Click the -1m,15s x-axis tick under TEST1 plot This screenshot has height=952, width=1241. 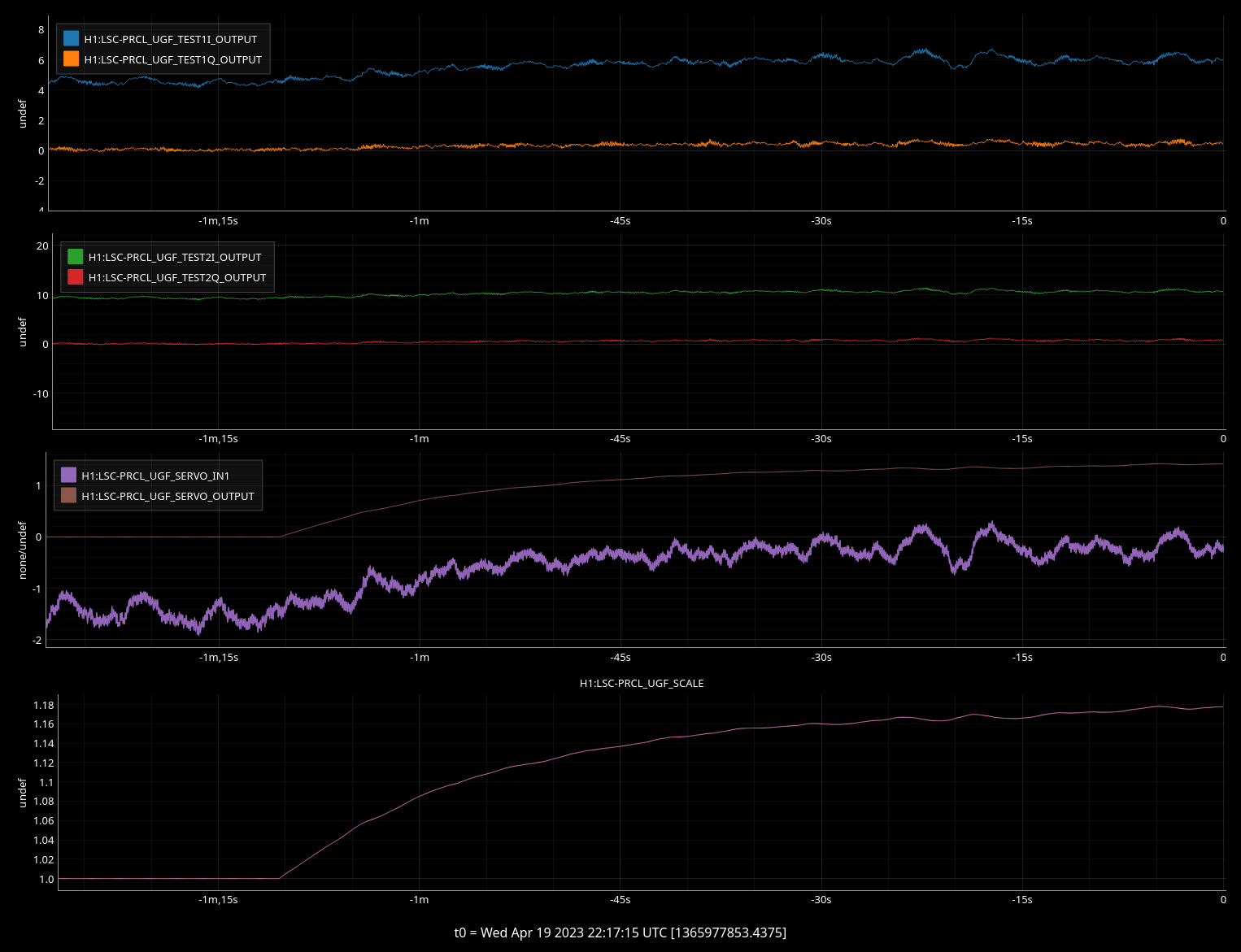click(218, 220)
